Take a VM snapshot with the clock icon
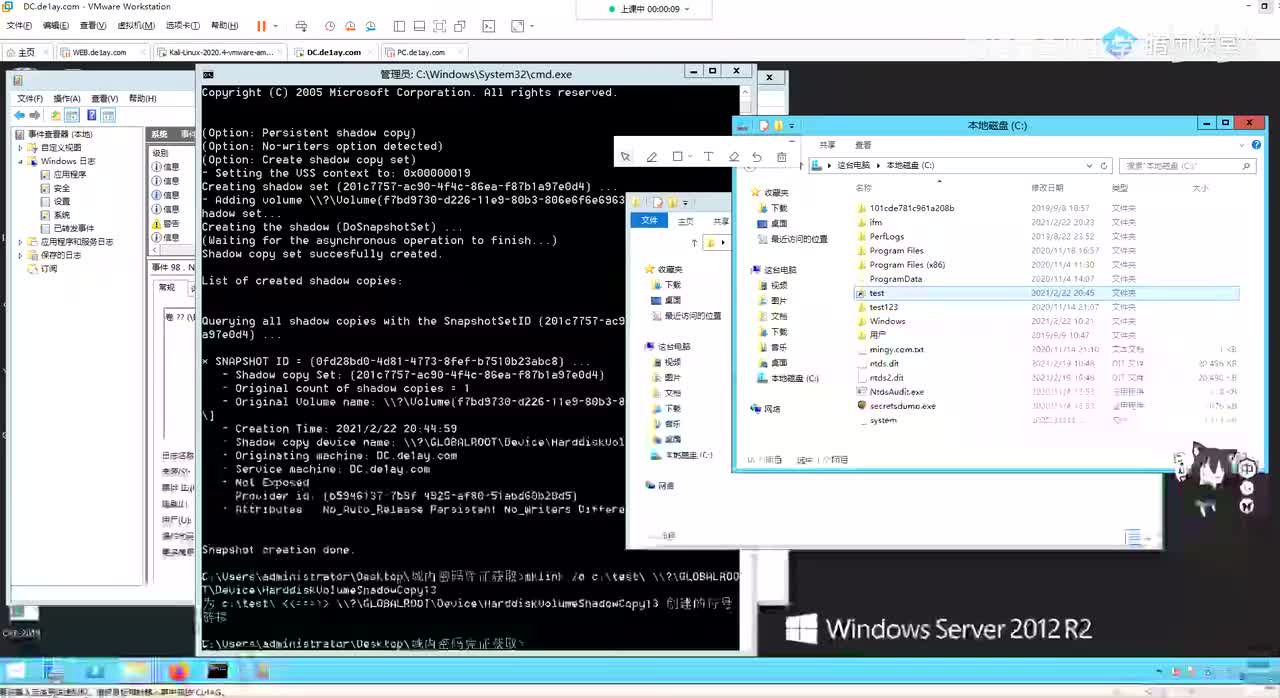 [x=332, y=26]
